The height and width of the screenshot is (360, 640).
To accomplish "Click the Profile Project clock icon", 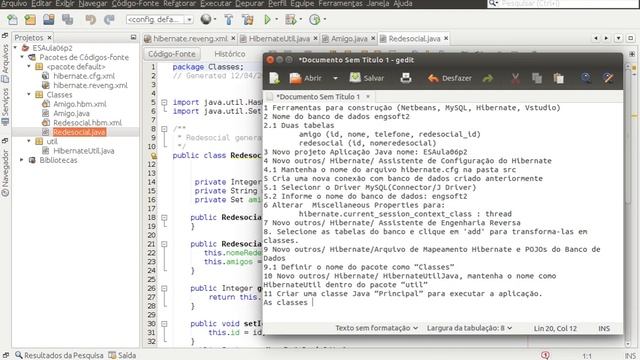I will [x=315, y=19].
